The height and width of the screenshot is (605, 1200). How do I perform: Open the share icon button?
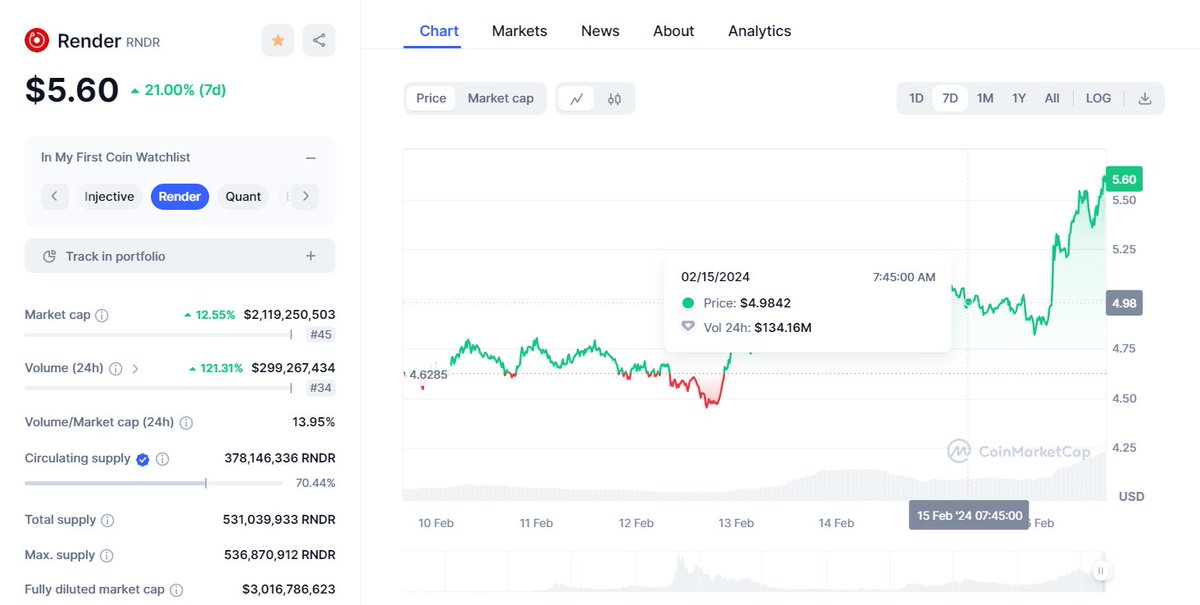coord(319,40)
